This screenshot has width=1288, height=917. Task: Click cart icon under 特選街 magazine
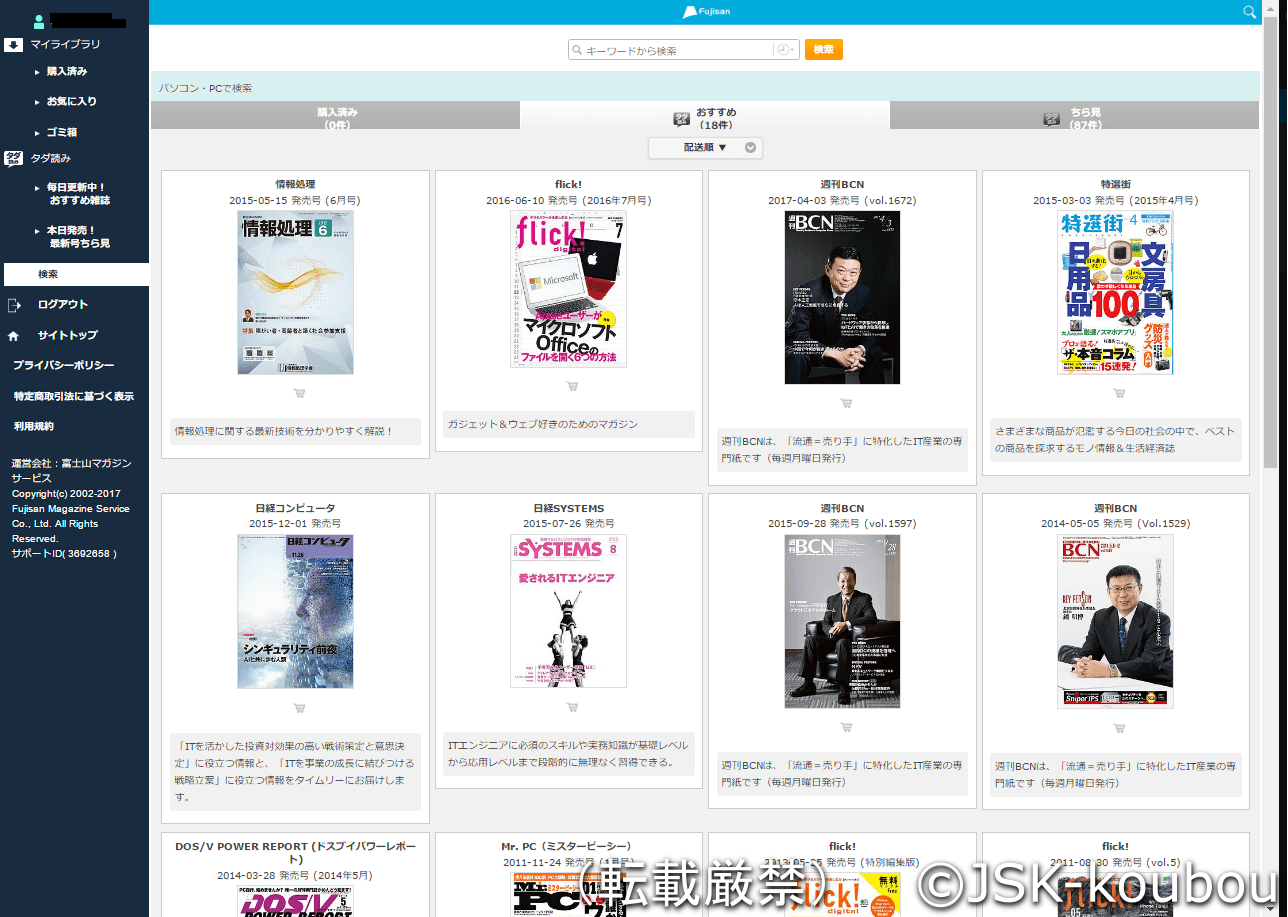tap(1118, 393)
